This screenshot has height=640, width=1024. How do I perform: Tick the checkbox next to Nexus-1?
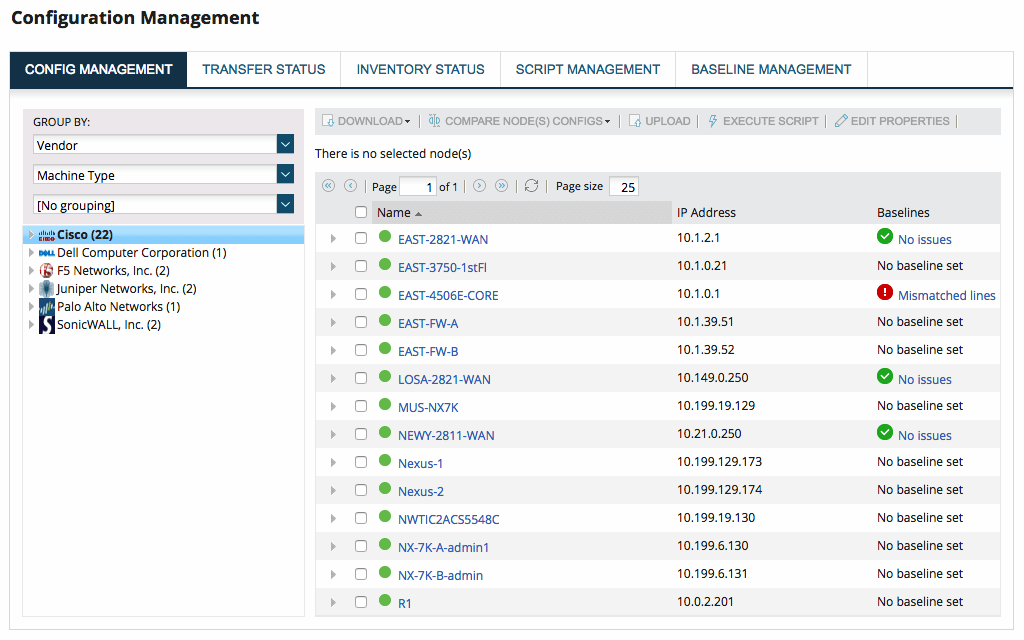(x=360, y=463)
